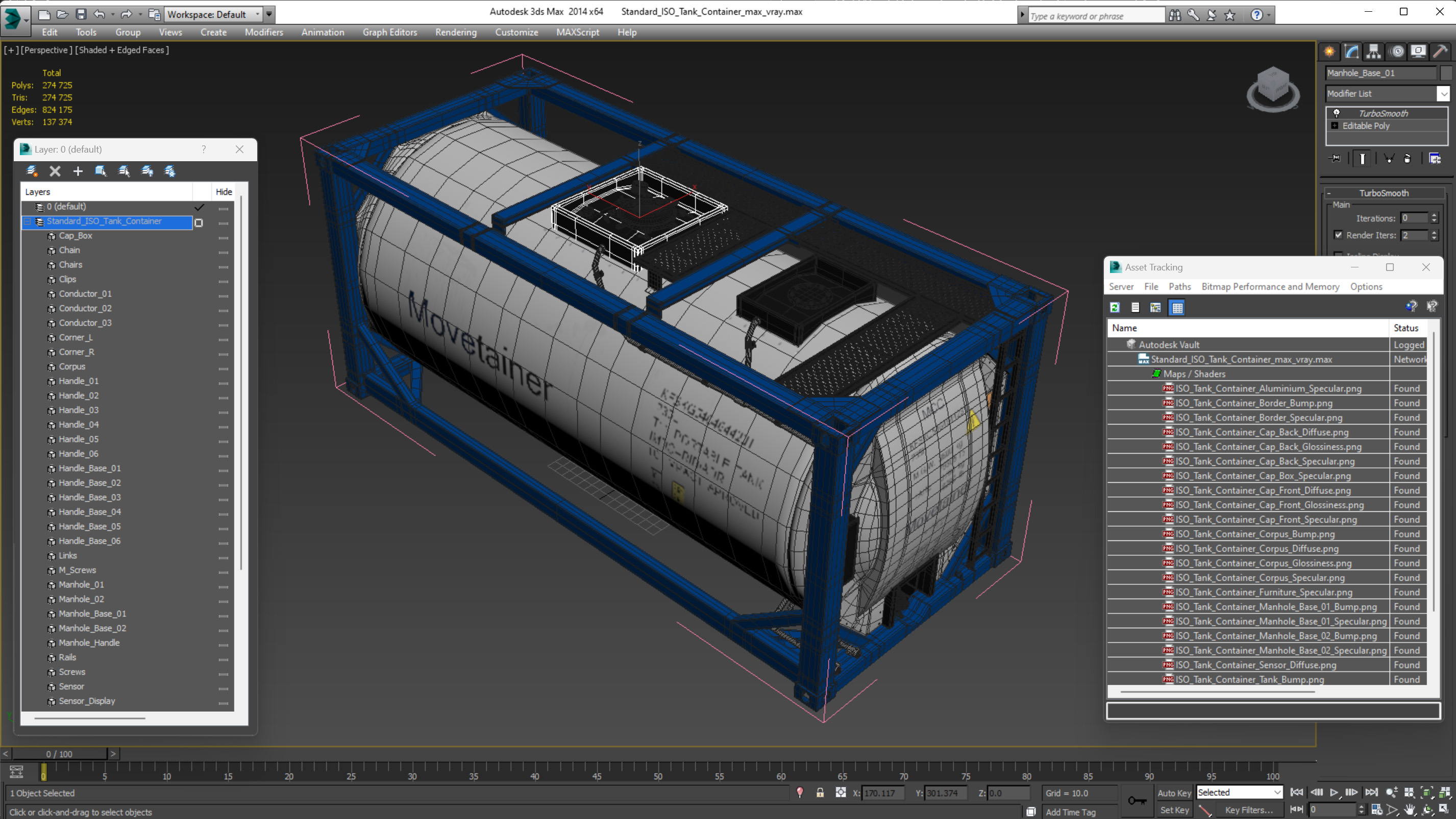This screenshot has width=1456, height=819.
Task: Open the Hierarchy command panel tab
Action: pos(1373,52)
